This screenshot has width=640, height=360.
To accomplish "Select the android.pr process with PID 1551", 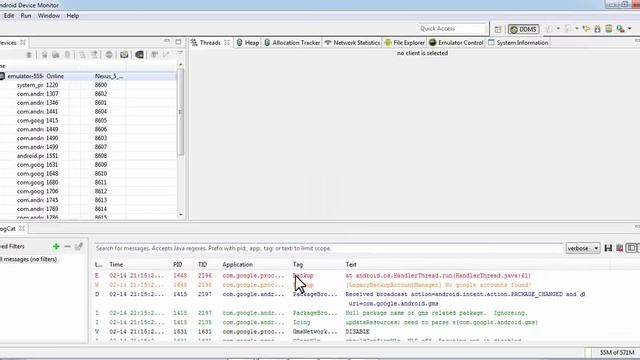I will tap(88, 156).
